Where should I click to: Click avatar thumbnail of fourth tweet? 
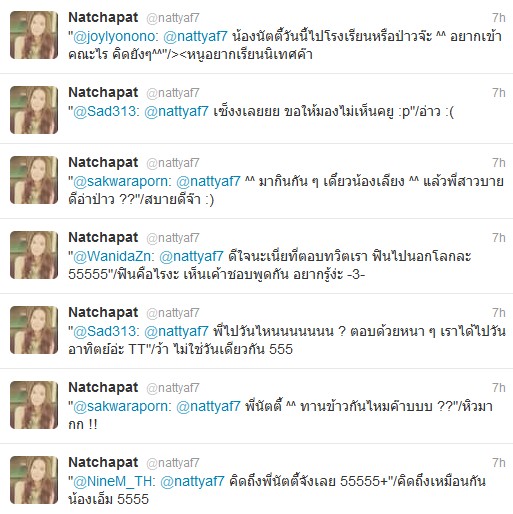click(34, 255)
